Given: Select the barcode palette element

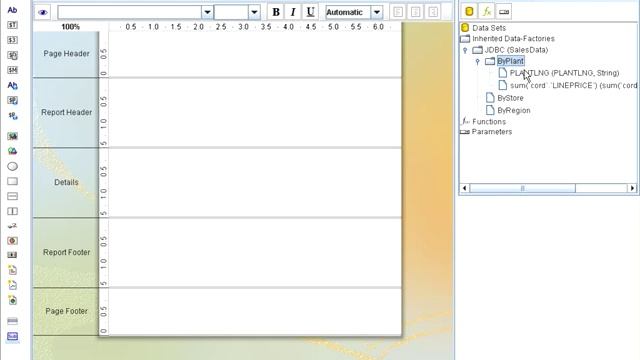Looking at the screenshot, I should tap(12, 255).
